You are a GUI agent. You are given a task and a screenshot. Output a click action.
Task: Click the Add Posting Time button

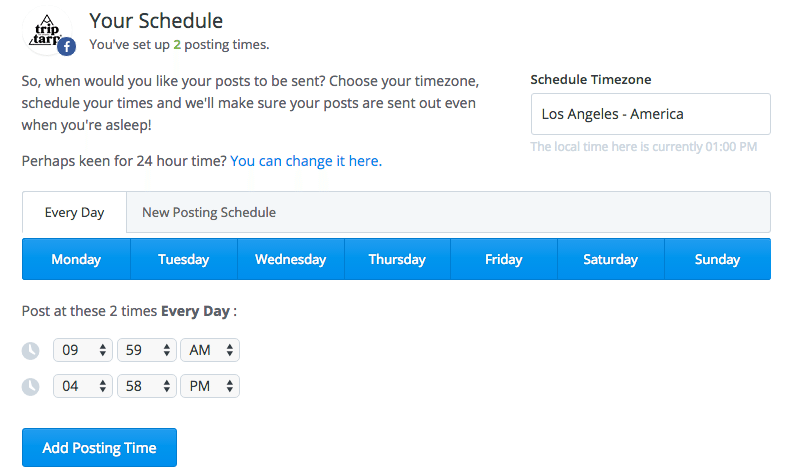99,447
